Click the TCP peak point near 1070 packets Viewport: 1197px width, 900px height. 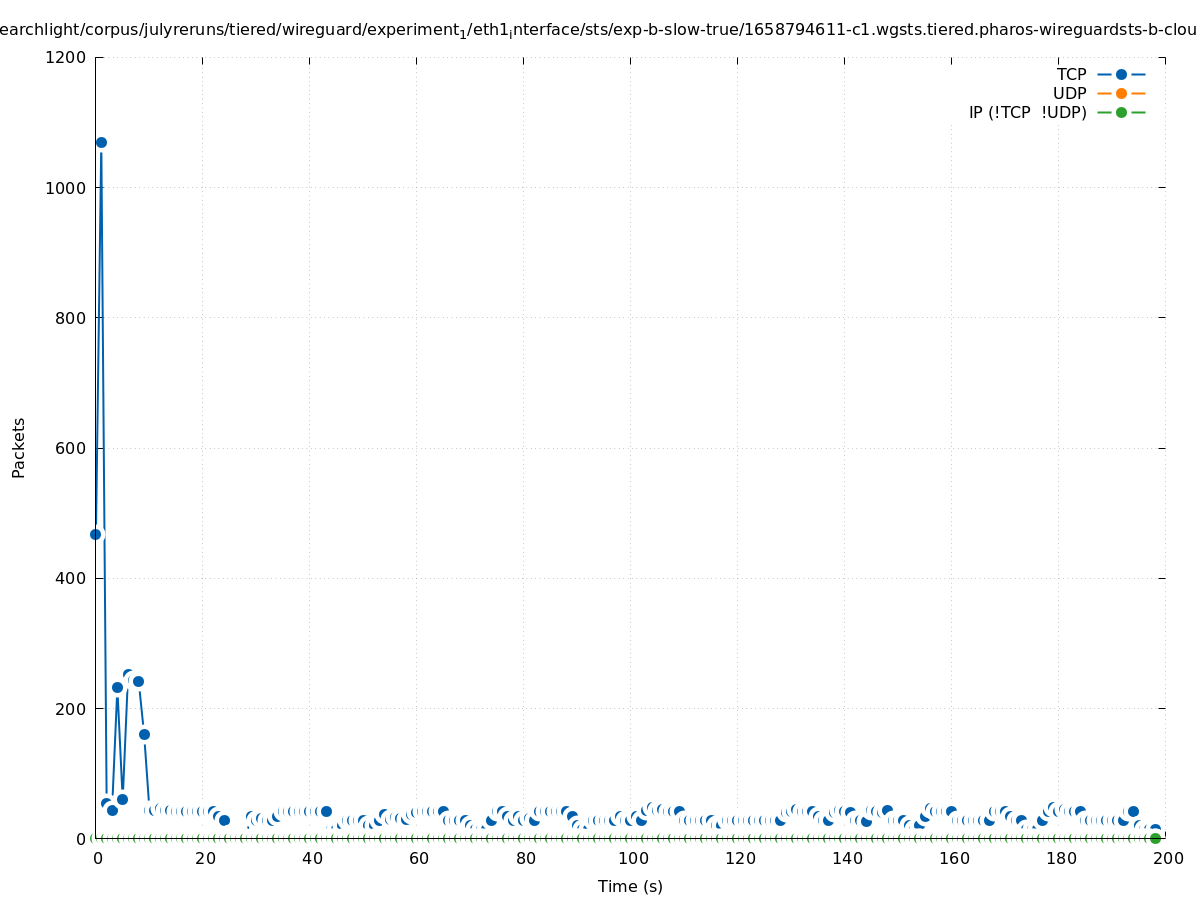(x=101, y=142)
